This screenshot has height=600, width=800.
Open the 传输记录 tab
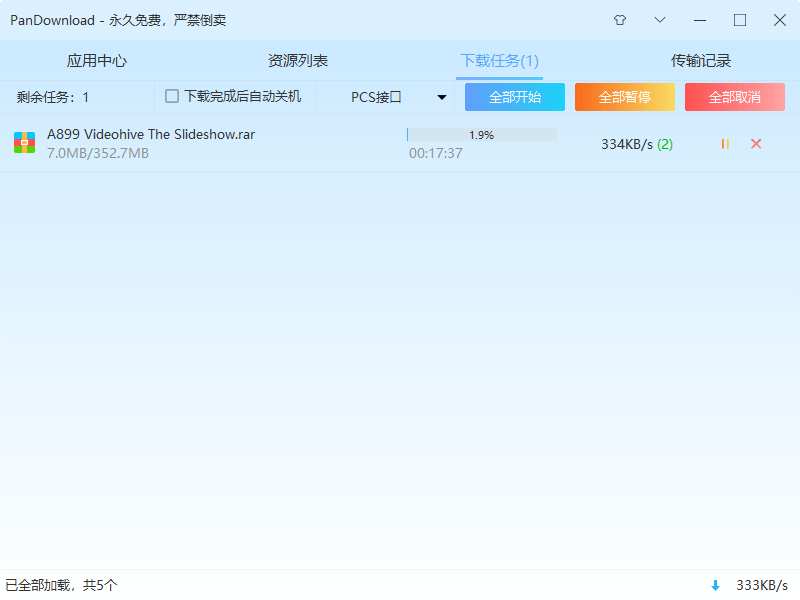point(701,61)
